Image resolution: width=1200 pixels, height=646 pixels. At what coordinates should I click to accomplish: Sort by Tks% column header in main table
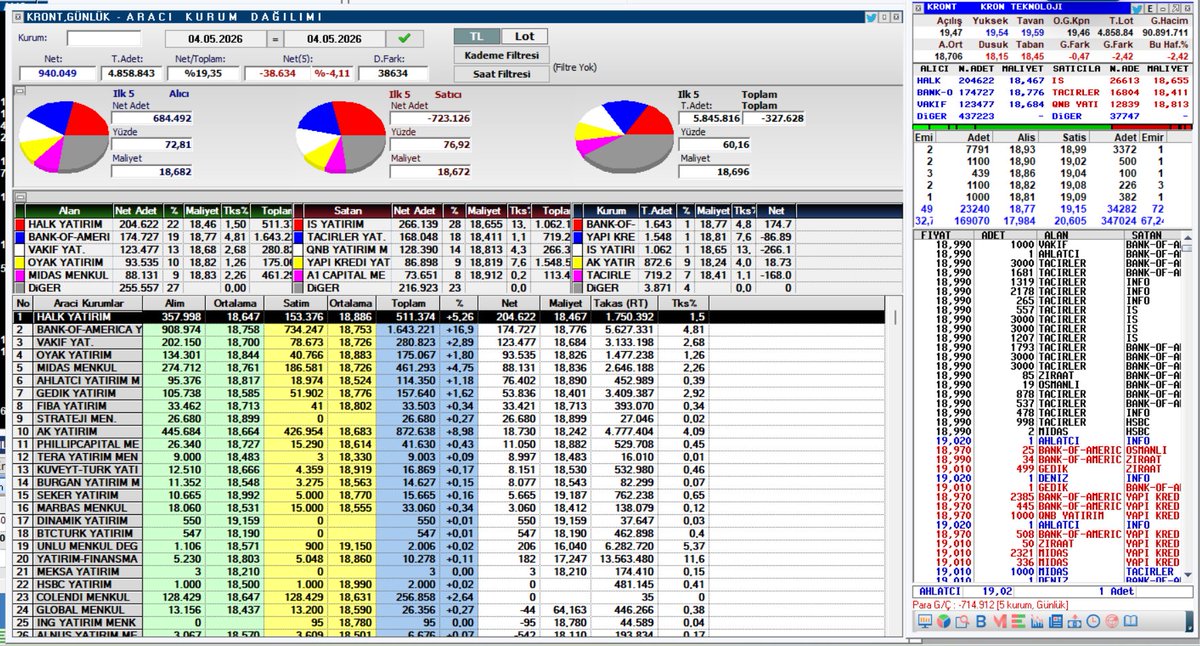(681, 302)
